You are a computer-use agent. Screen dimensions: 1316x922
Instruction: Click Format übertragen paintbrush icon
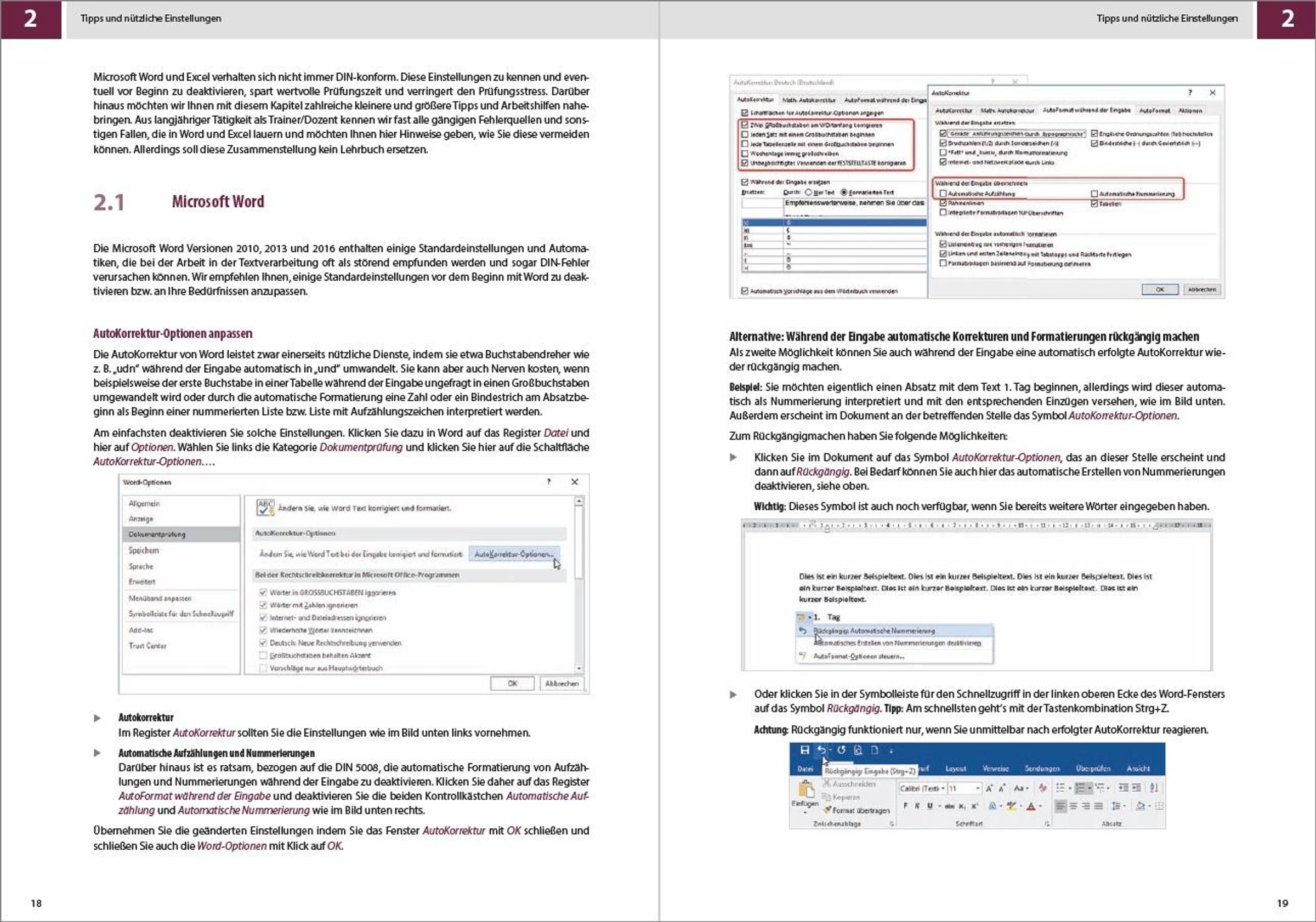(x=827, y=810)
